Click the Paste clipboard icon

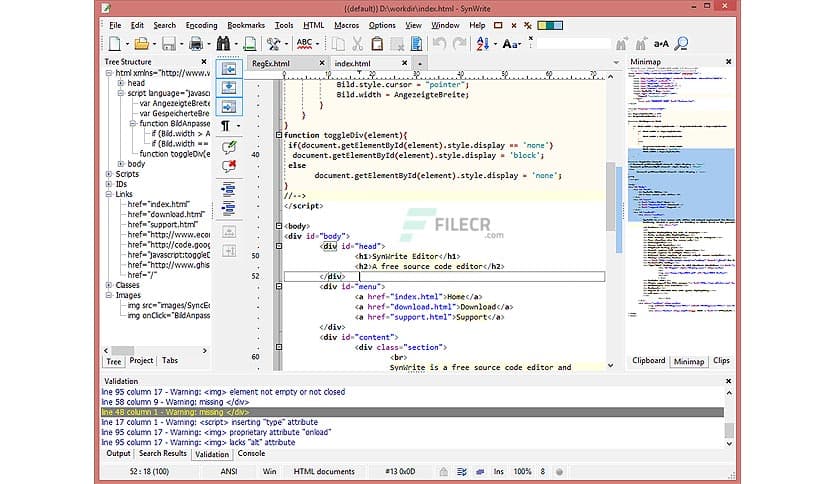[x=377, y=44]
